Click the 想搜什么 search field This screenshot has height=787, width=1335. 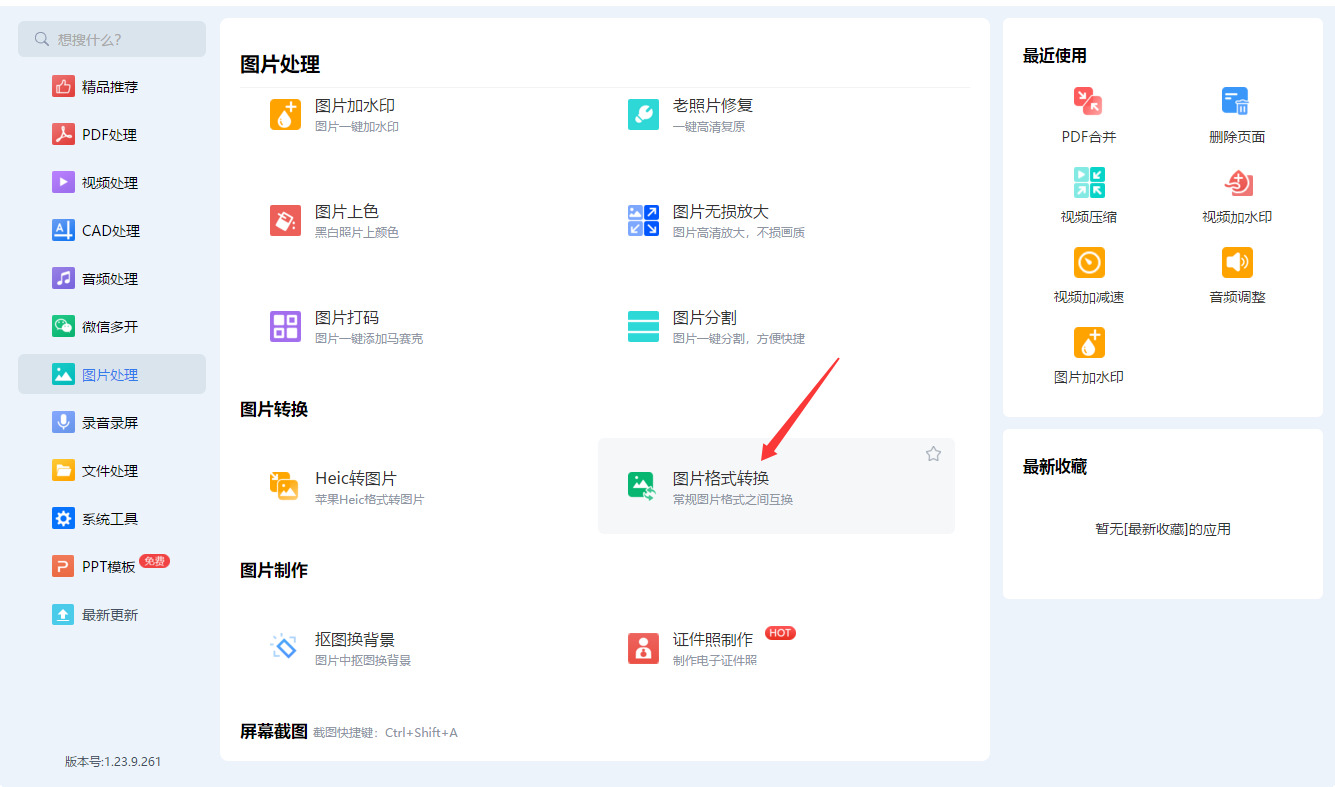point(112,39)
